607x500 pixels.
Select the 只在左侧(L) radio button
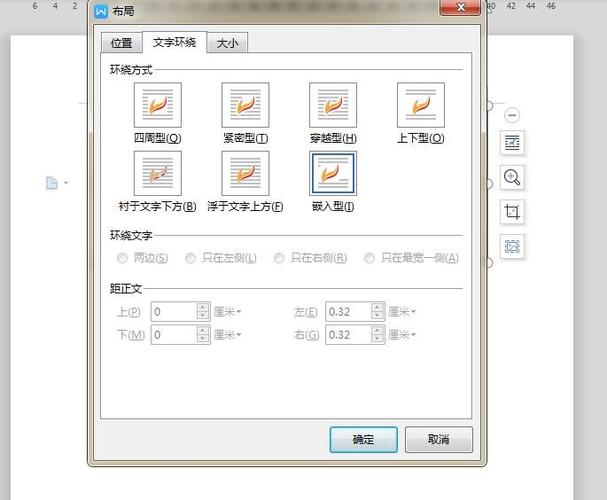pyautogui.click(x=190, y=258)
